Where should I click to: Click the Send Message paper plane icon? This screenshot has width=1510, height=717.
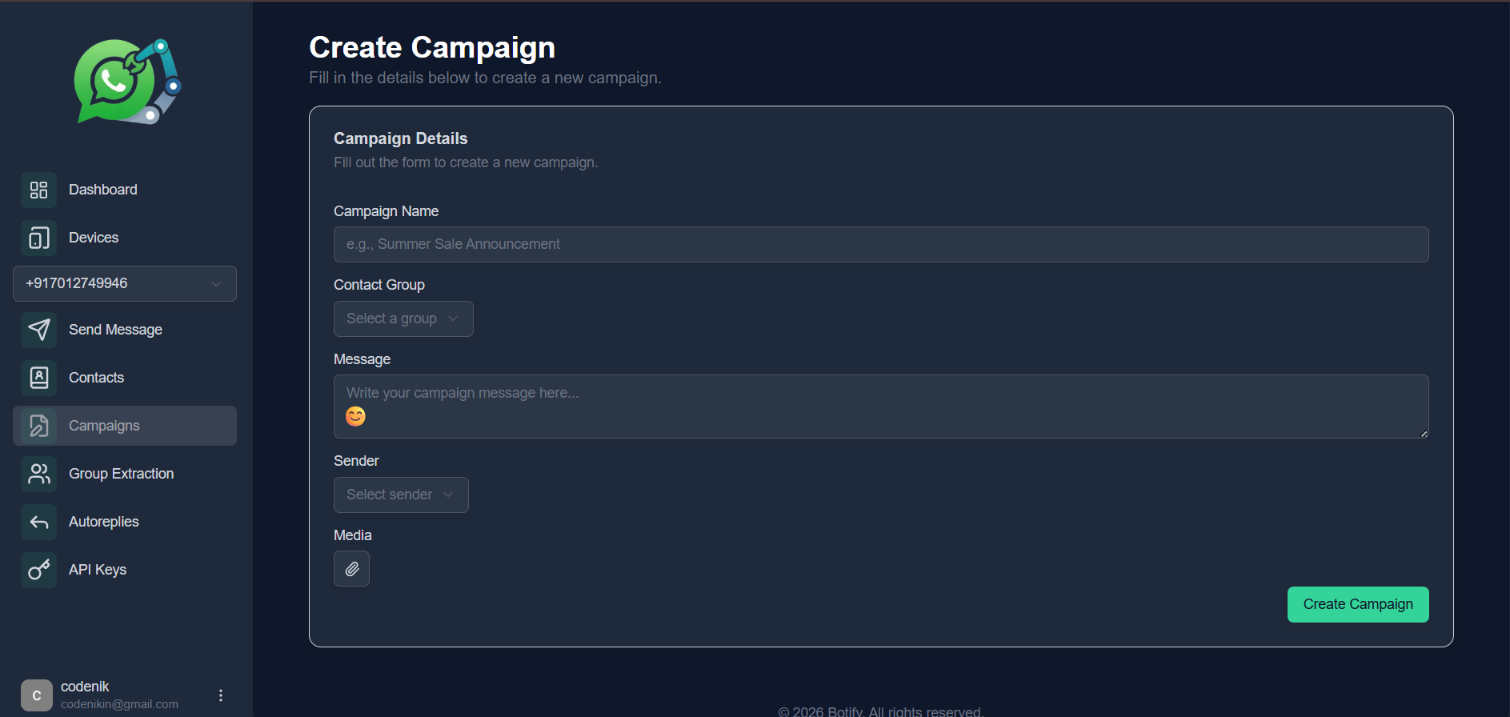pyautogui.click(x=39, y=330)
